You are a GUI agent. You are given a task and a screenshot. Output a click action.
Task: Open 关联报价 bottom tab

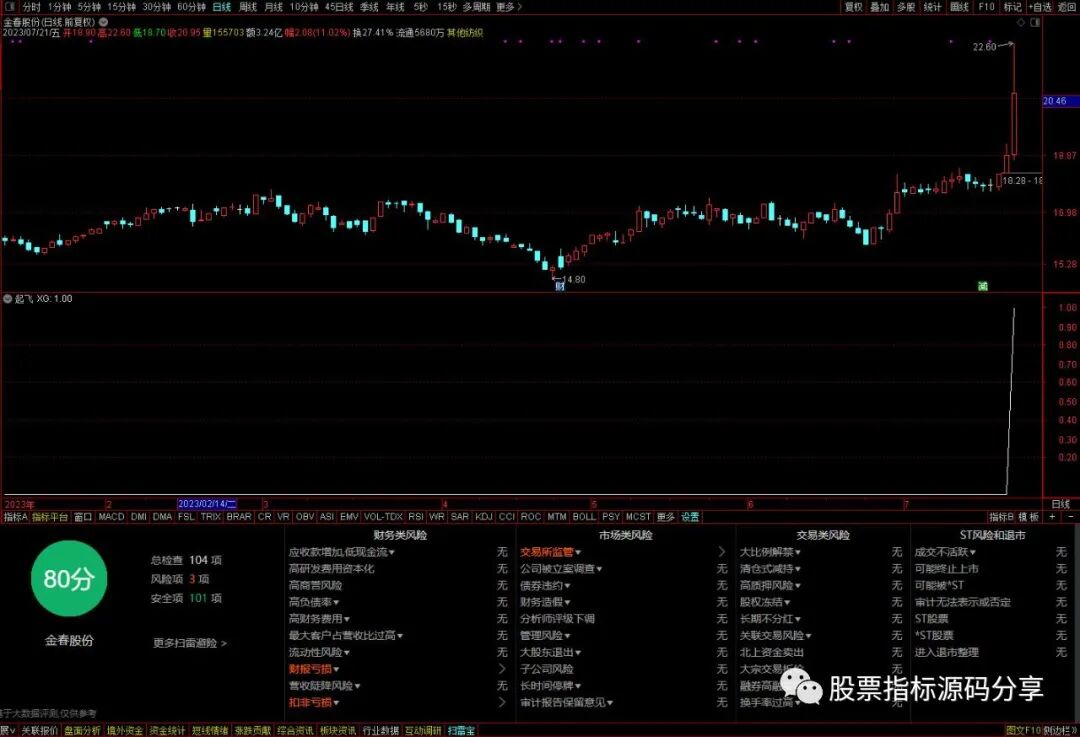[39, 731]
